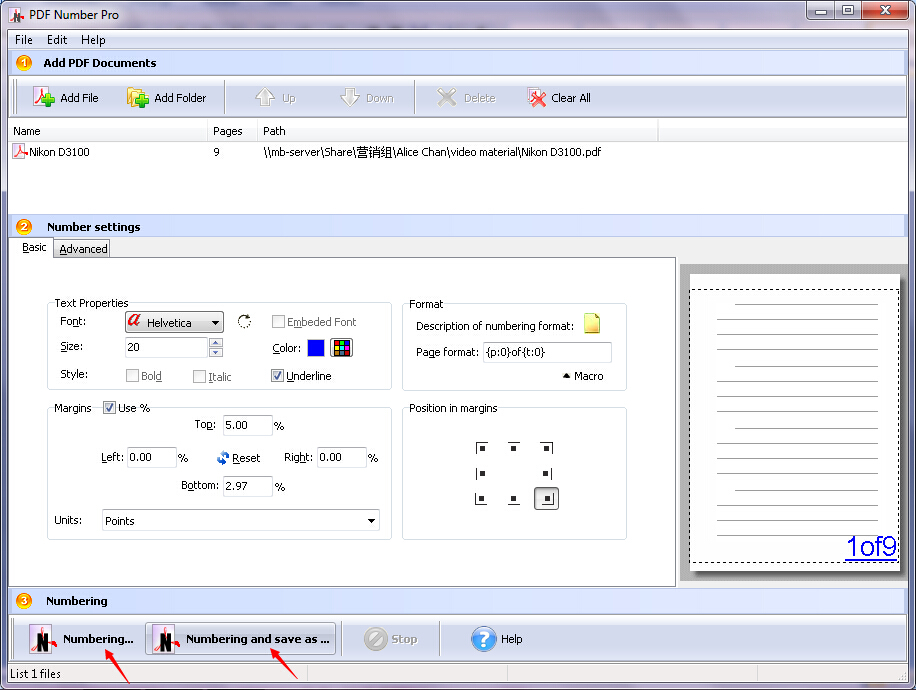The height and width of the screenshot is (690, 916).
Task: Open the Help menu
Action: [93, 40]
